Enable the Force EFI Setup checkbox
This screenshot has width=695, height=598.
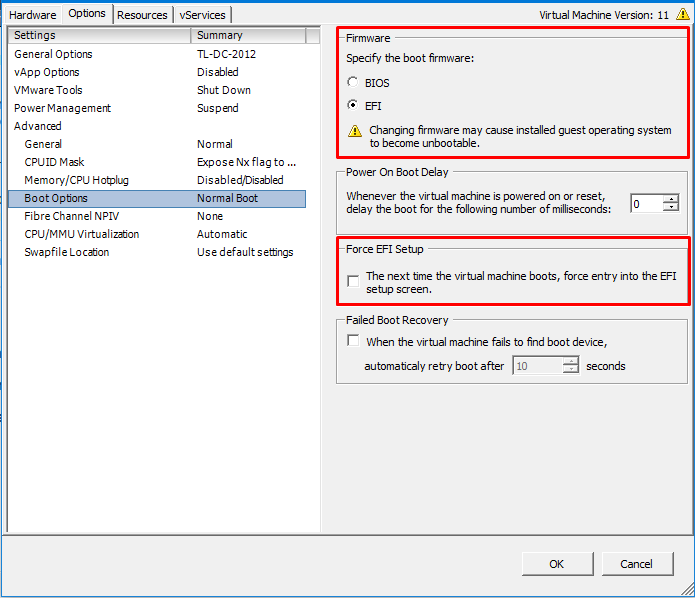tap(353, 281)
